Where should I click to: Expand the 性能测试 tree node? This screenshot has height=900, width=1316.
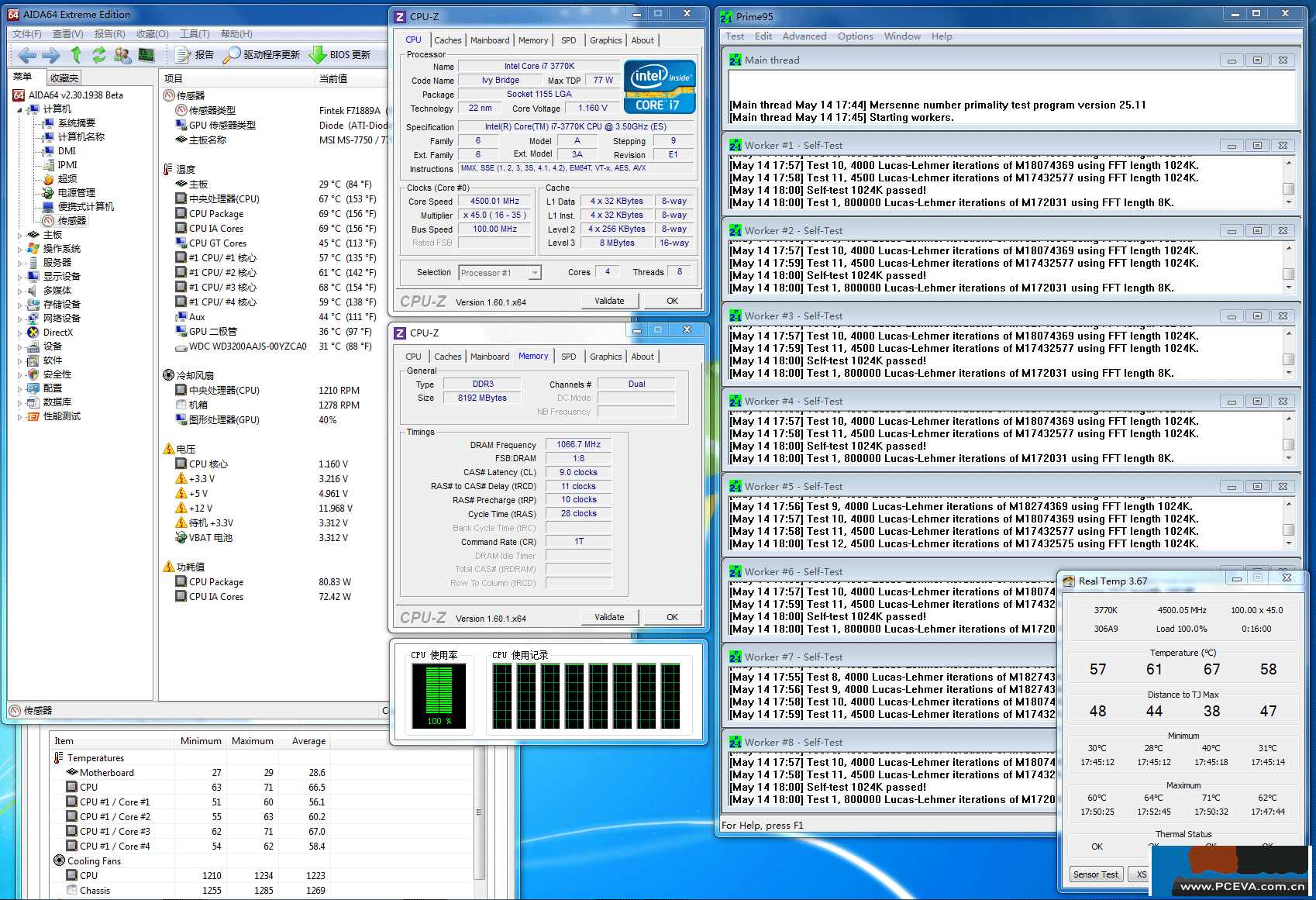click(x=19, y=416)
